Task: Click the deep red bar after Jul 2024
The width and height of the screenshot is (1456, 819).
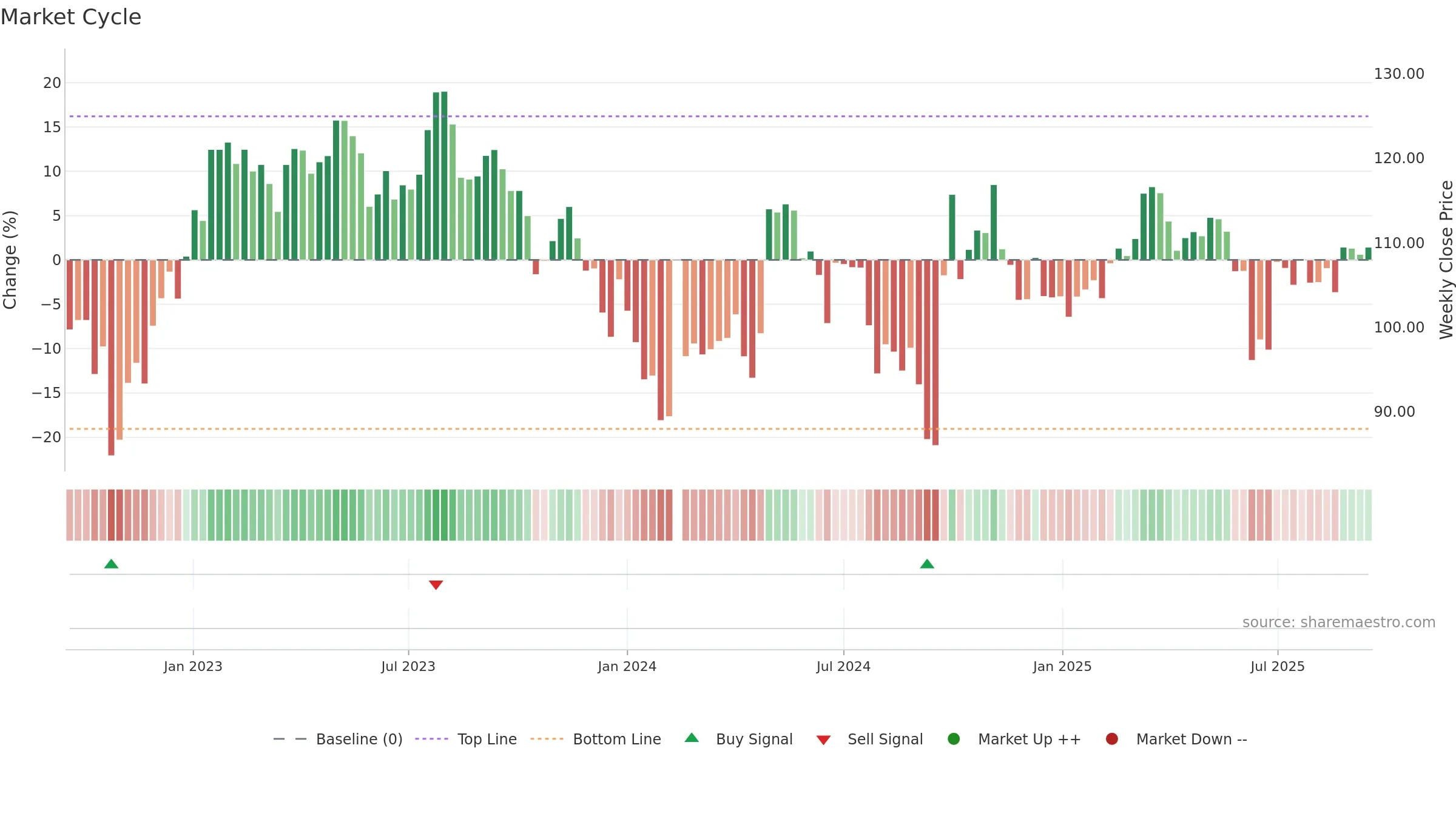Action: click(x=935, y=352)
